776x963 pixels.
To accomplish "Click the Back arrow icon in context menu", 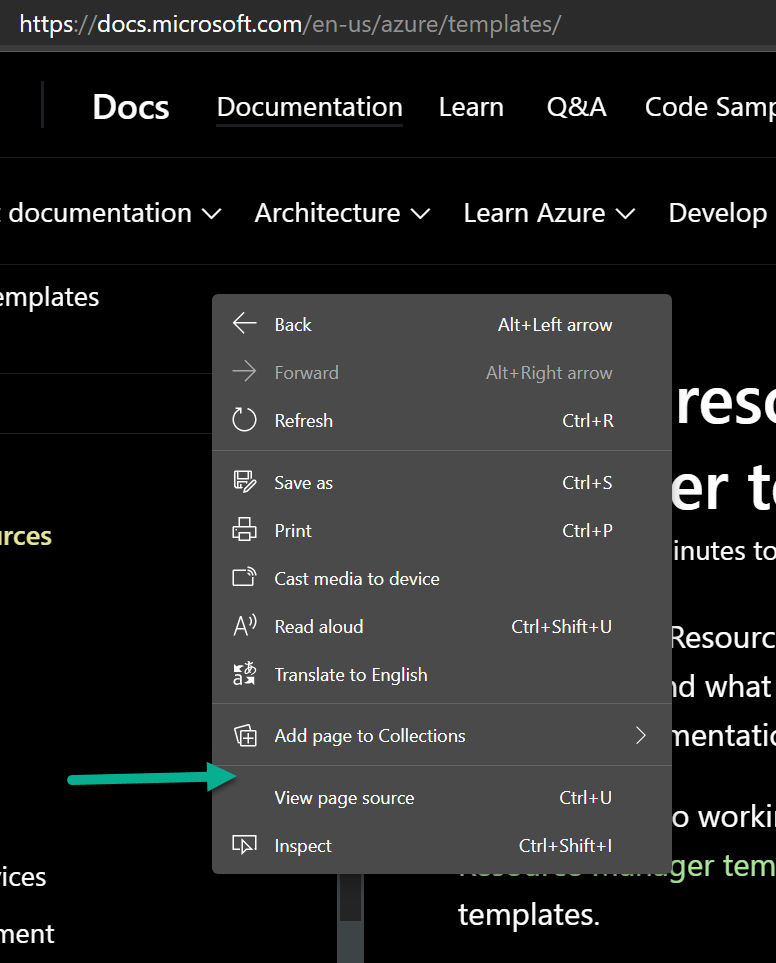I will tap(244, 323).
